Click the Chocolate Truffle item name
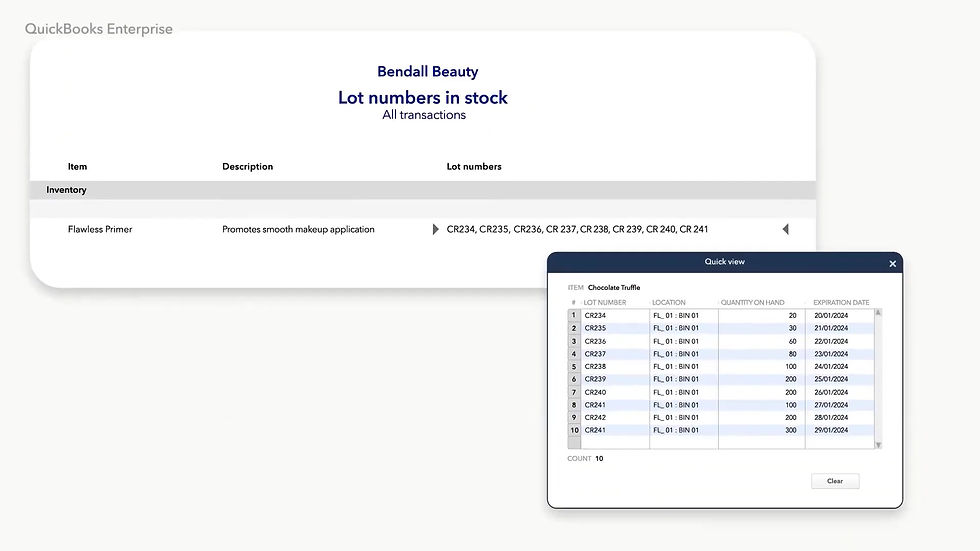Image resolution: width=980 pixels, height=551 pixels. coord(614,288)
